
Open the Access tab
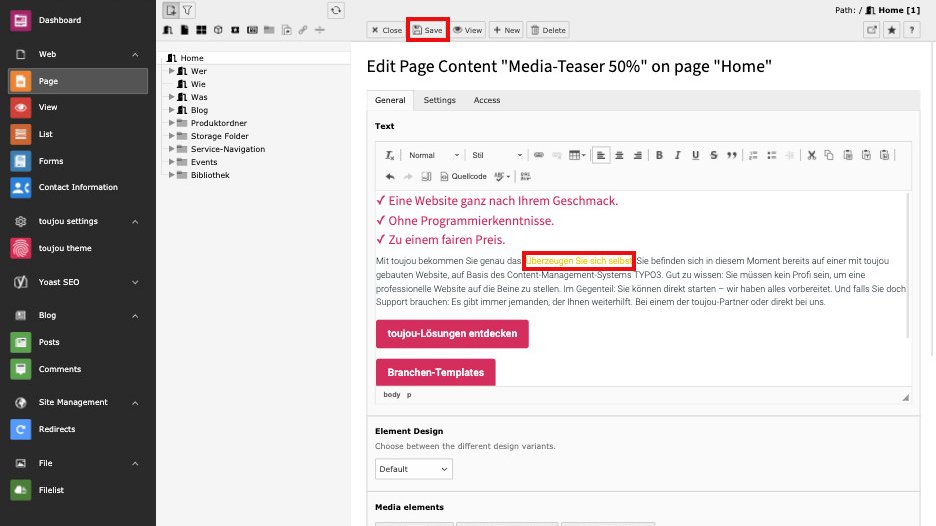[x=487, y=100]
